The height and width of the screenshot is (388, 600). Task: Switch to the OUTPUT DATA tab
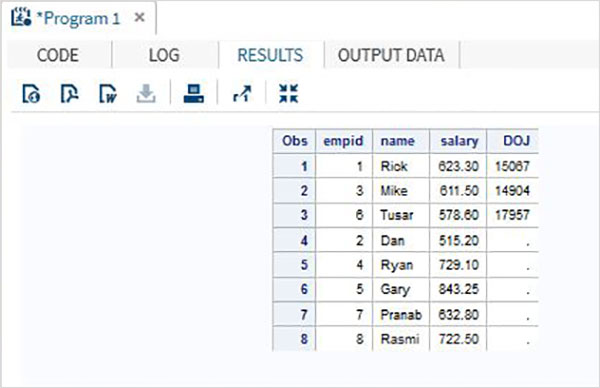391,55
